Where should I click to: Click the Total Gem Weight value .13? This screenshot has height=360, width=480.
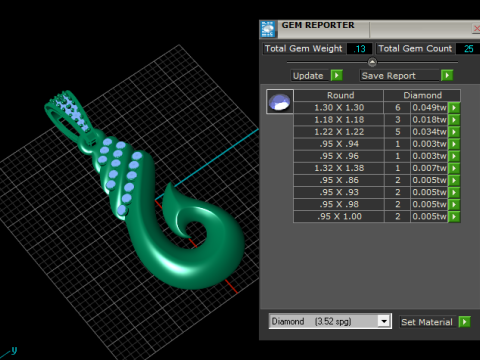point(360,49)
